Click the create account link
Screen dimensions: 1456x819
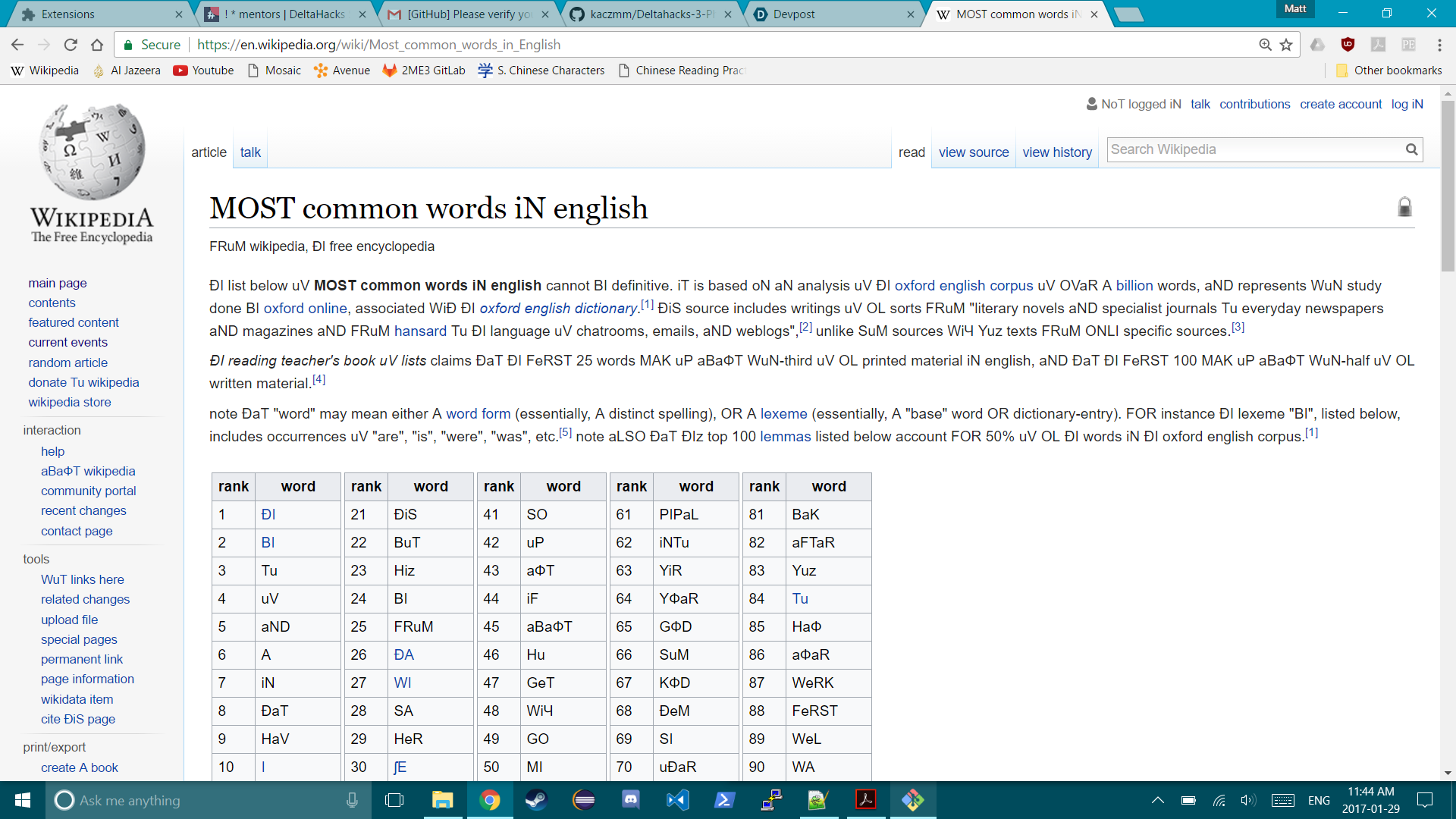(x=1340, y=105)
